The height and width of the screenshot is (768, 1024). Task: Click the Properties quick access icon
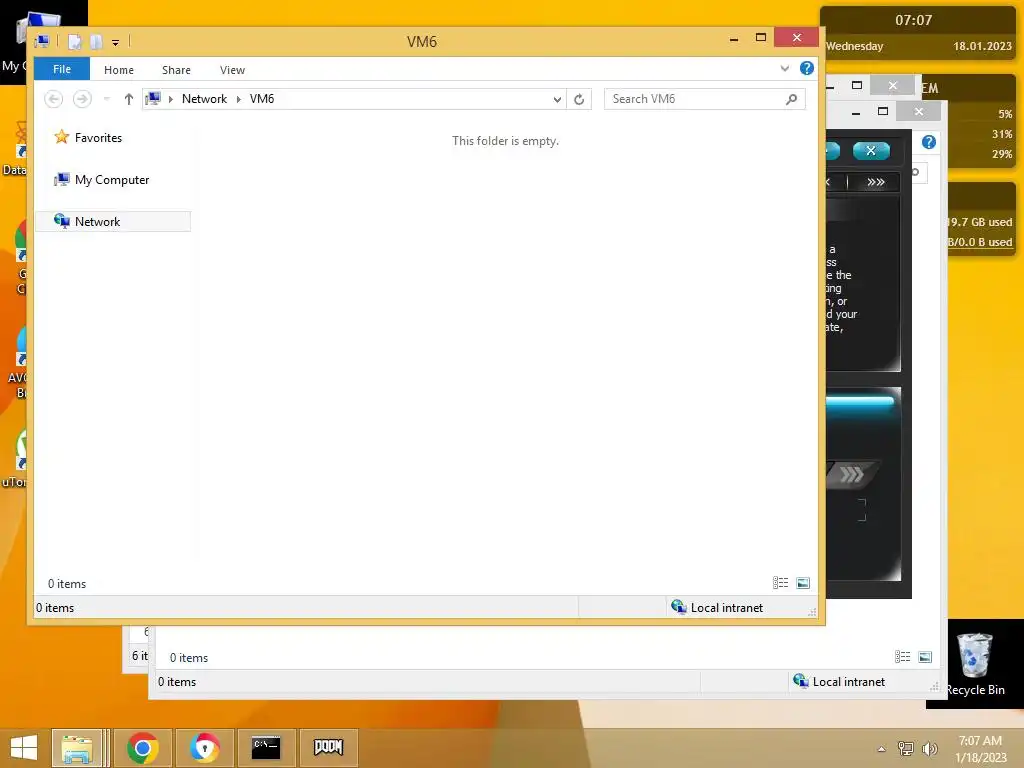tap(74, 42)
